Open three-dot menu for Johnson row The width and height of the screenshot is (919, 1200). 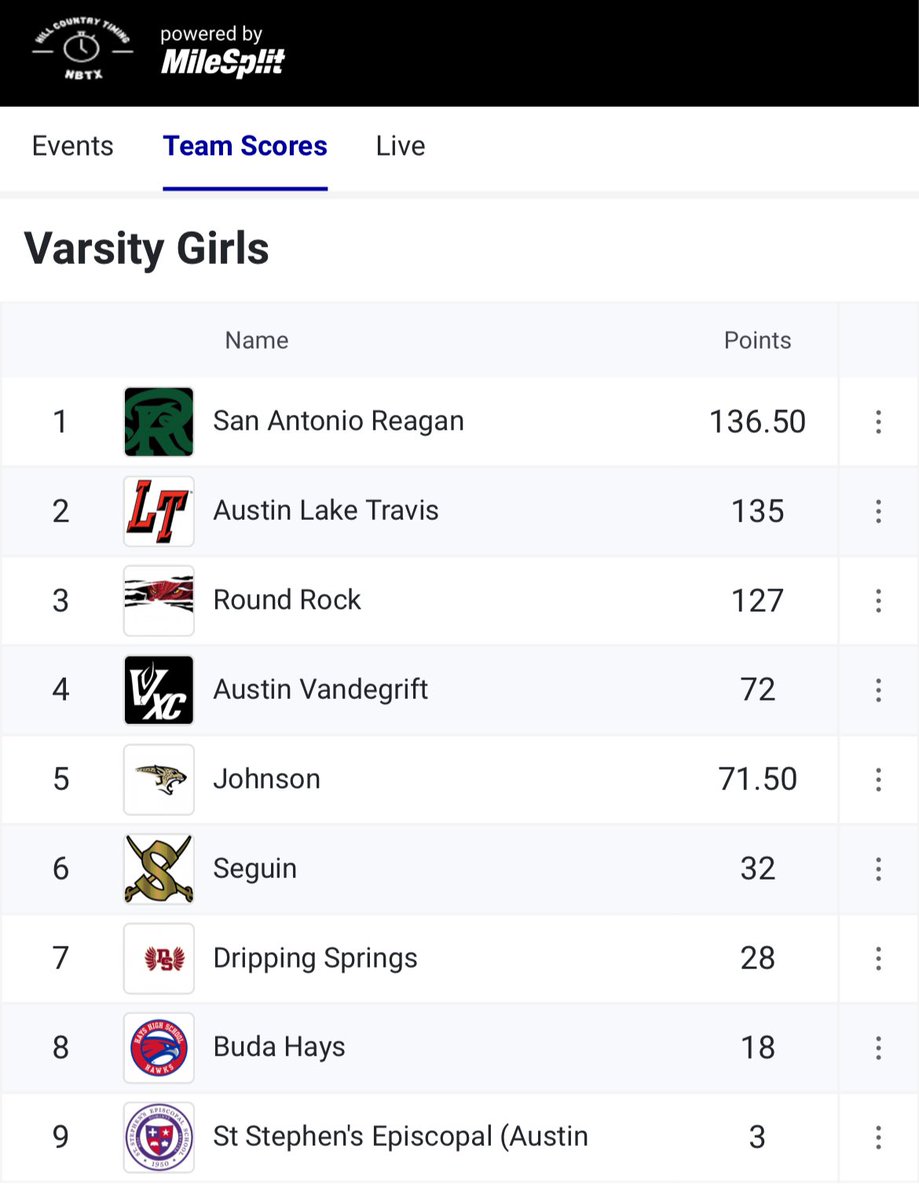tap(878, 779)
